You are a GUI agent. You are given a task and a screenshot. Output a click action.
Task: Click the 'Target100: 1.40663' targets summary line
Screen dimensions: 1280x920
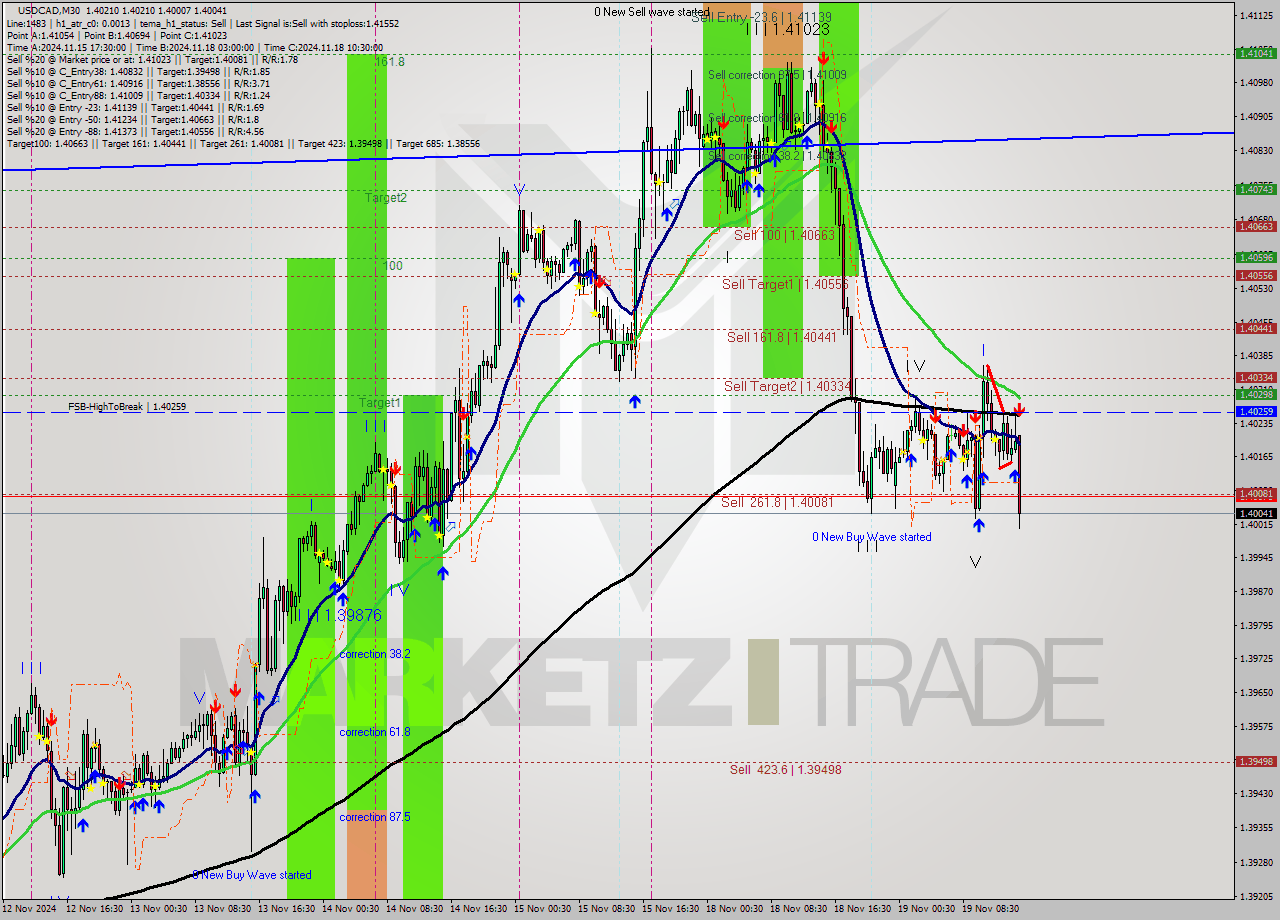point(243,143)
